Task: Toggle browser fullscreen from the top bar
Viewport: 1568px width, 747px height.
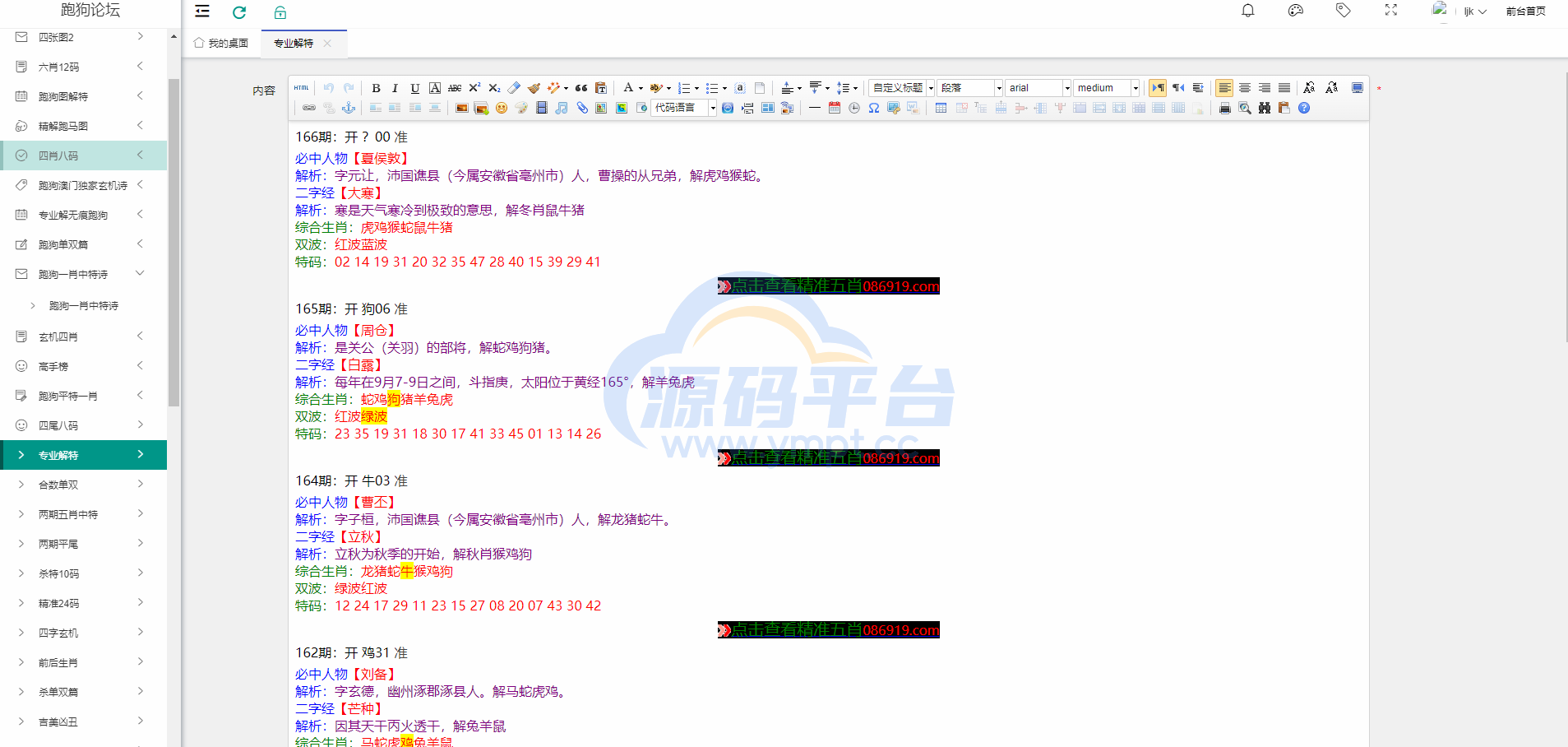Action: click(1391, 11)
